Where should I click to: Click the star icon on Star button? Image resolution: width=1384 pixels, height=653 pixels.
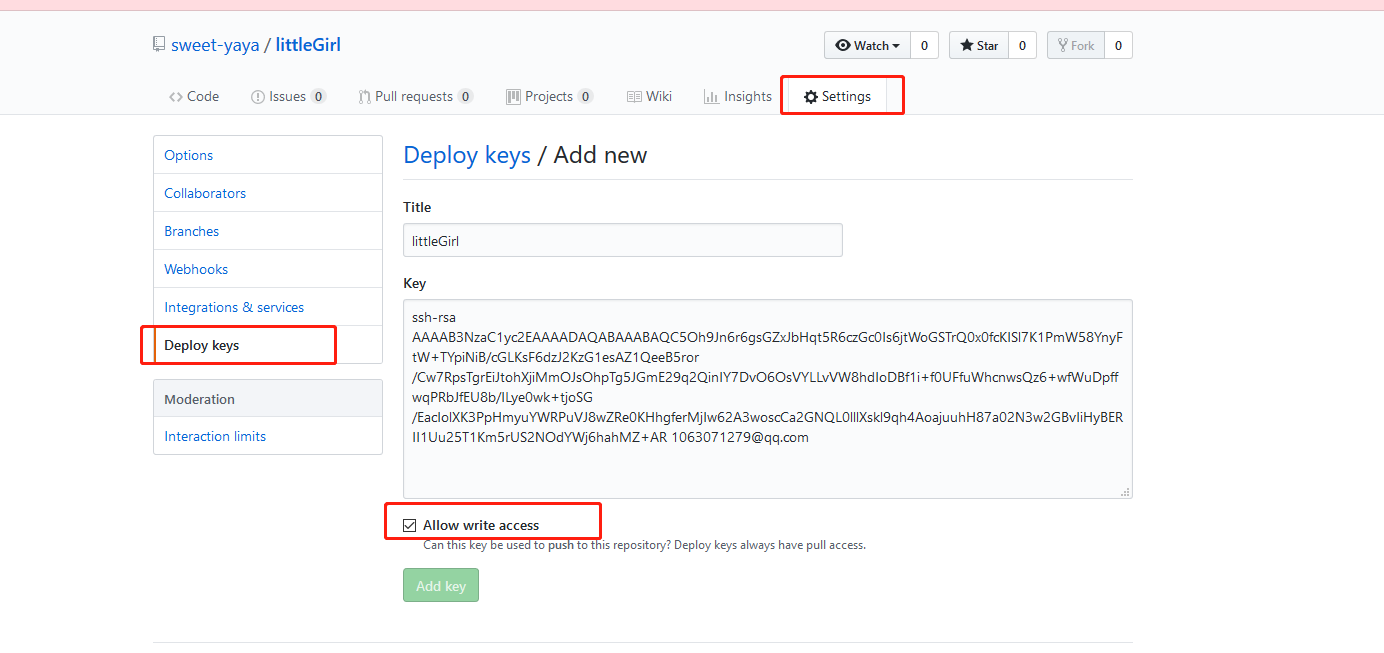pyautogui.click(x=967, y=45)
